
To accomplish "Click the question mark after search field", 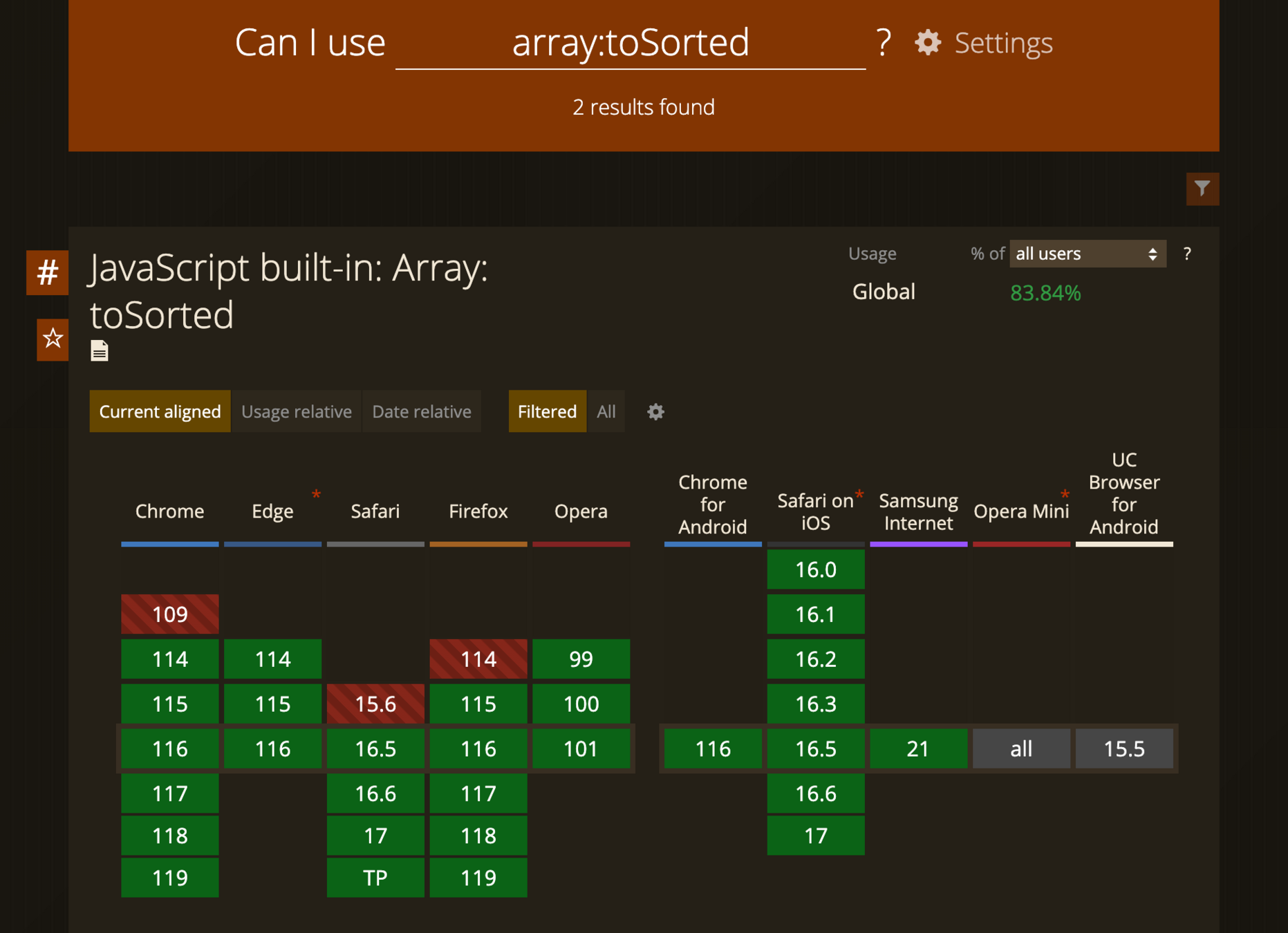I will [x=883, y=43].
